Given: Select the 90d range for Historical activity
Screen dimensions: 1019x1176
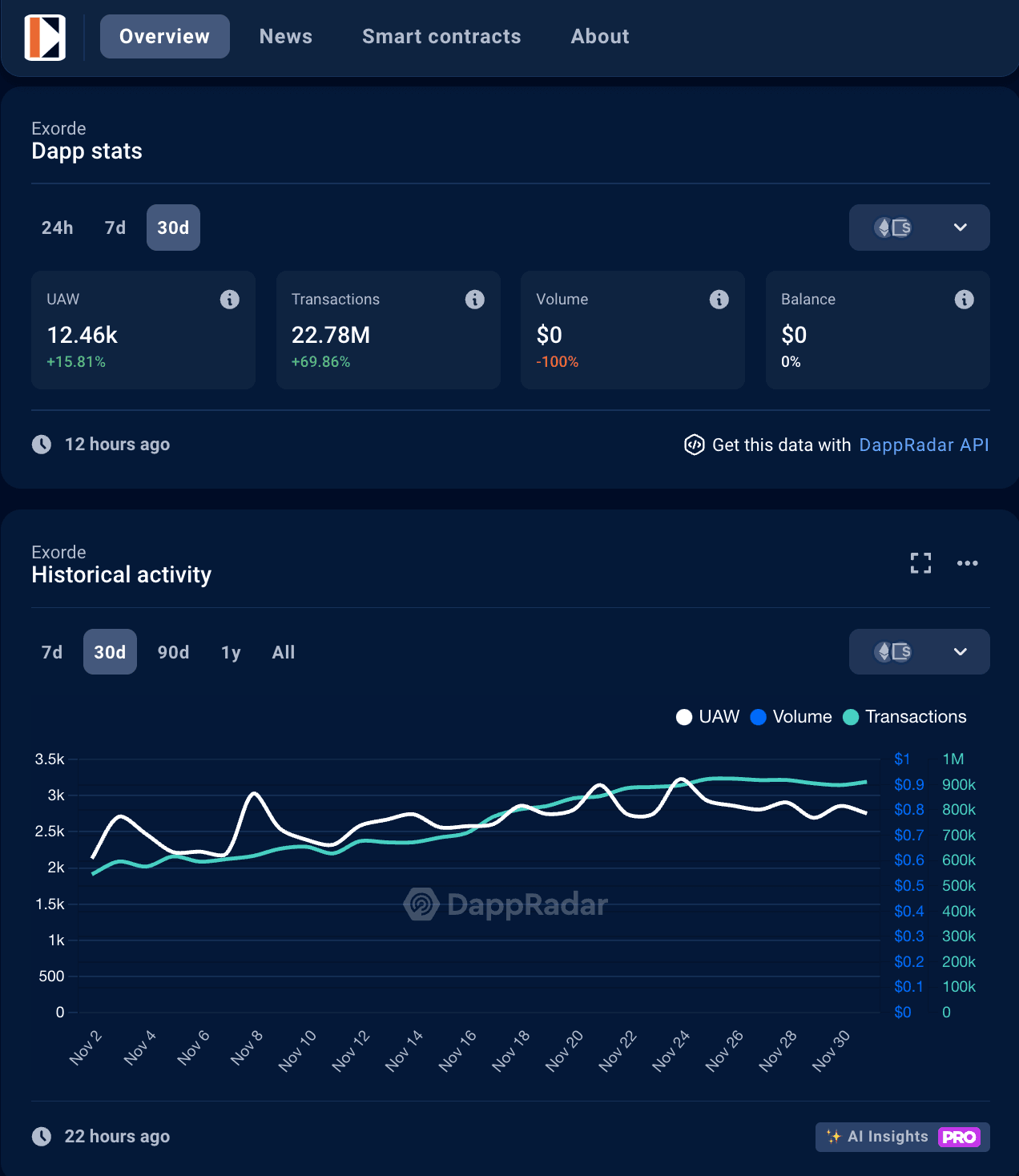Looking at the screenshot, I should coord(173,652).
